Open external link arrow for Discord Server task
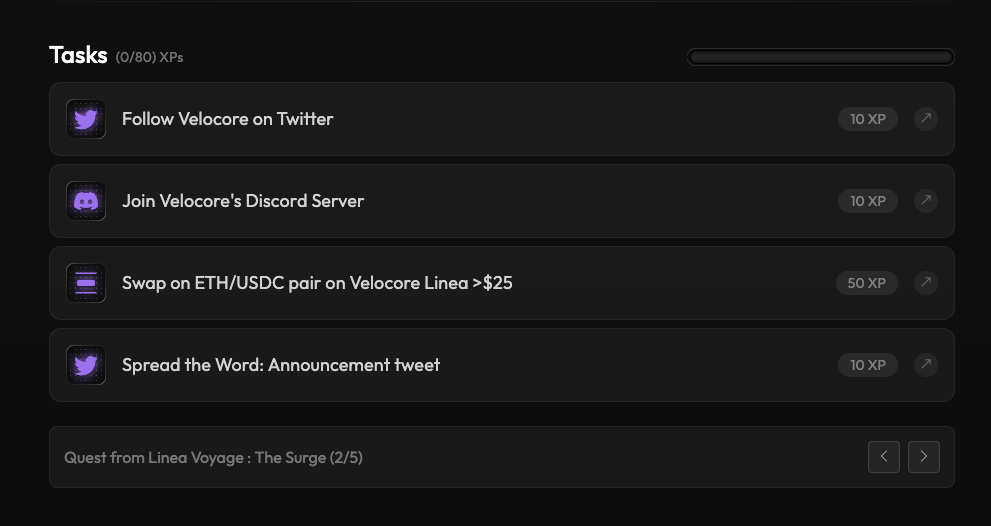The height and width of the screenshot is (526, 991). point(926,201)
